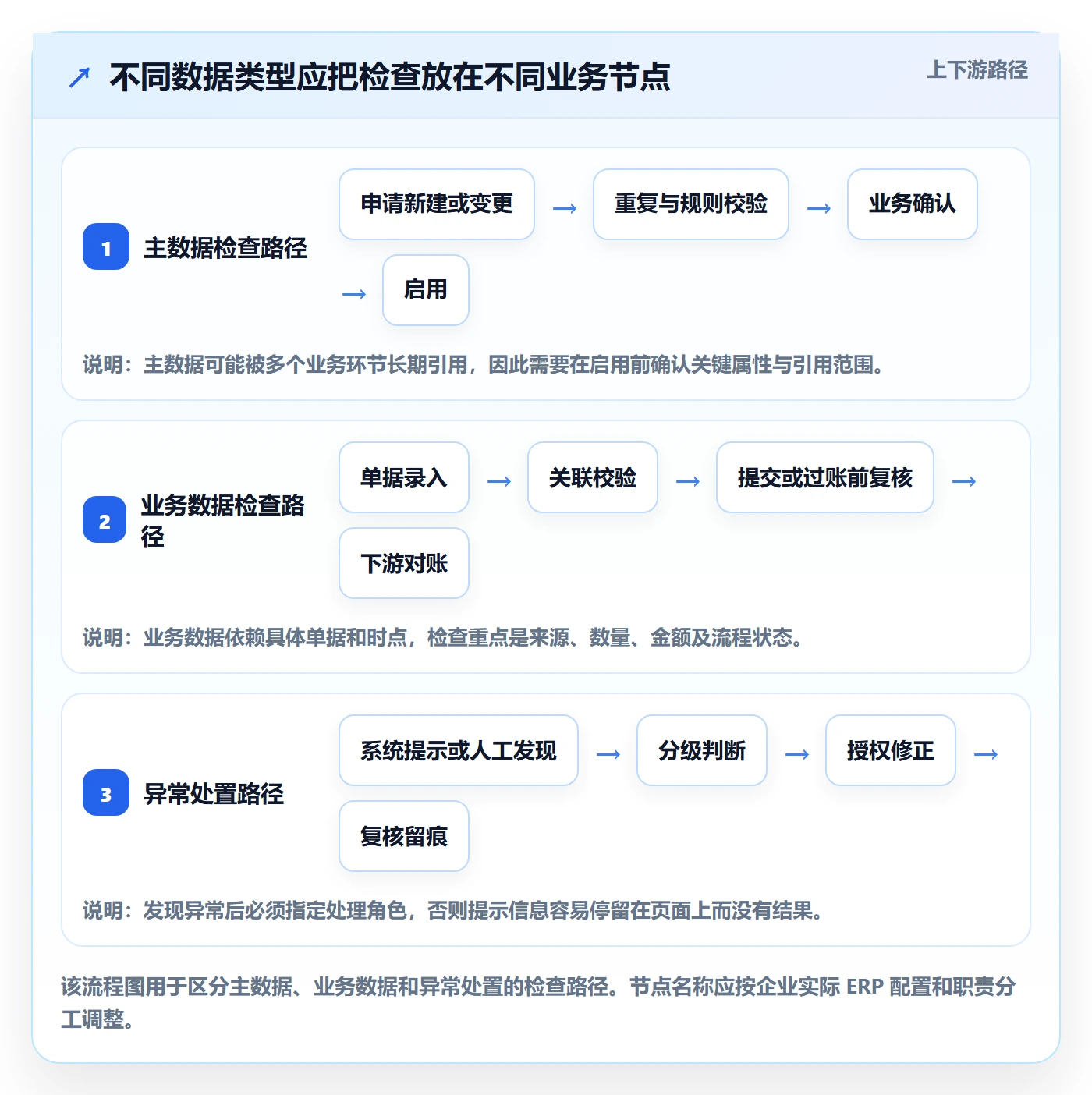The image size is (1092, 1095).
Task: Click arrow between 分级判断 and 授权修正
Action: tap(797, 754)
